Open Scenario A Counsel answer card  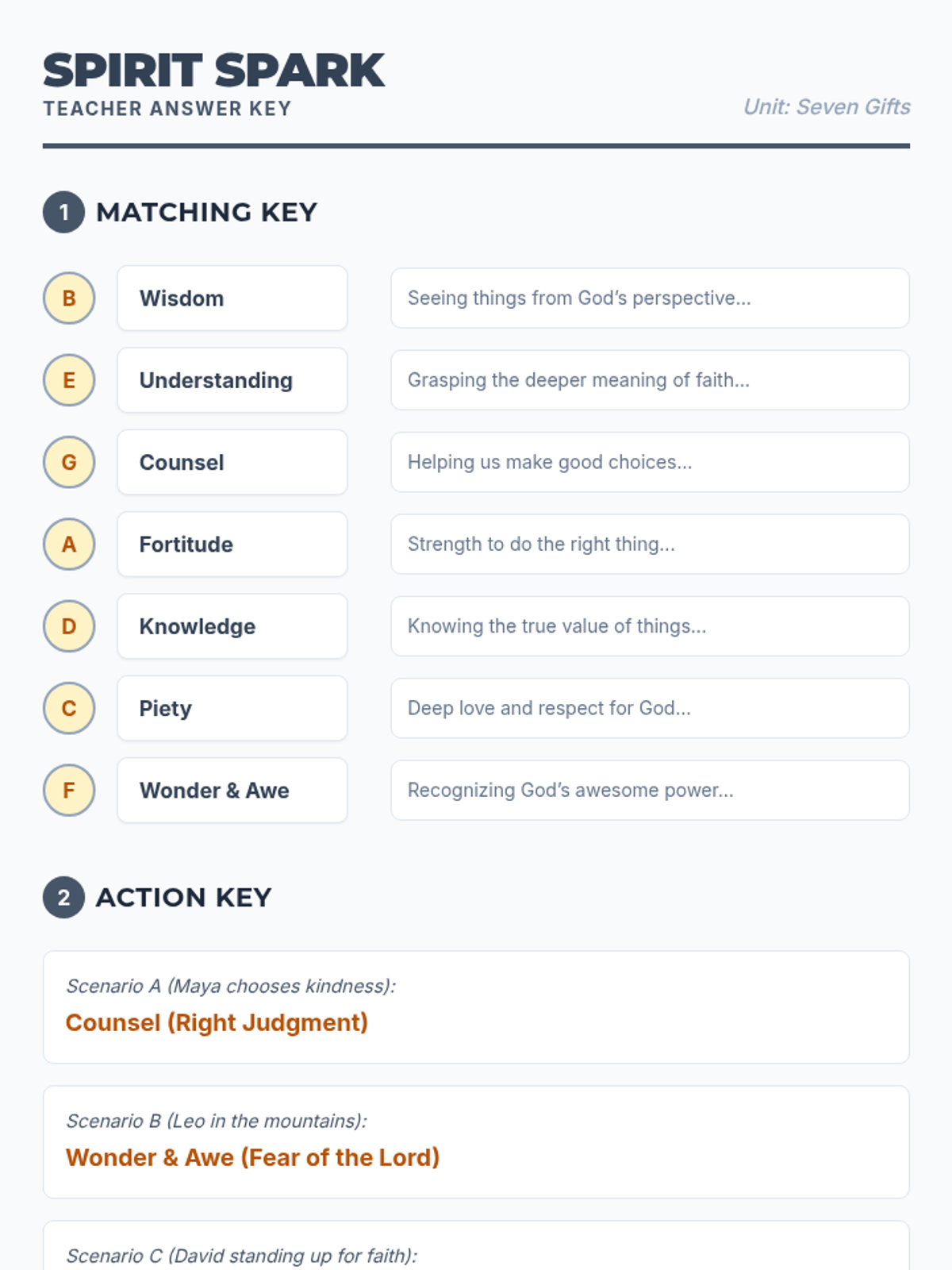click(476, 1006)
